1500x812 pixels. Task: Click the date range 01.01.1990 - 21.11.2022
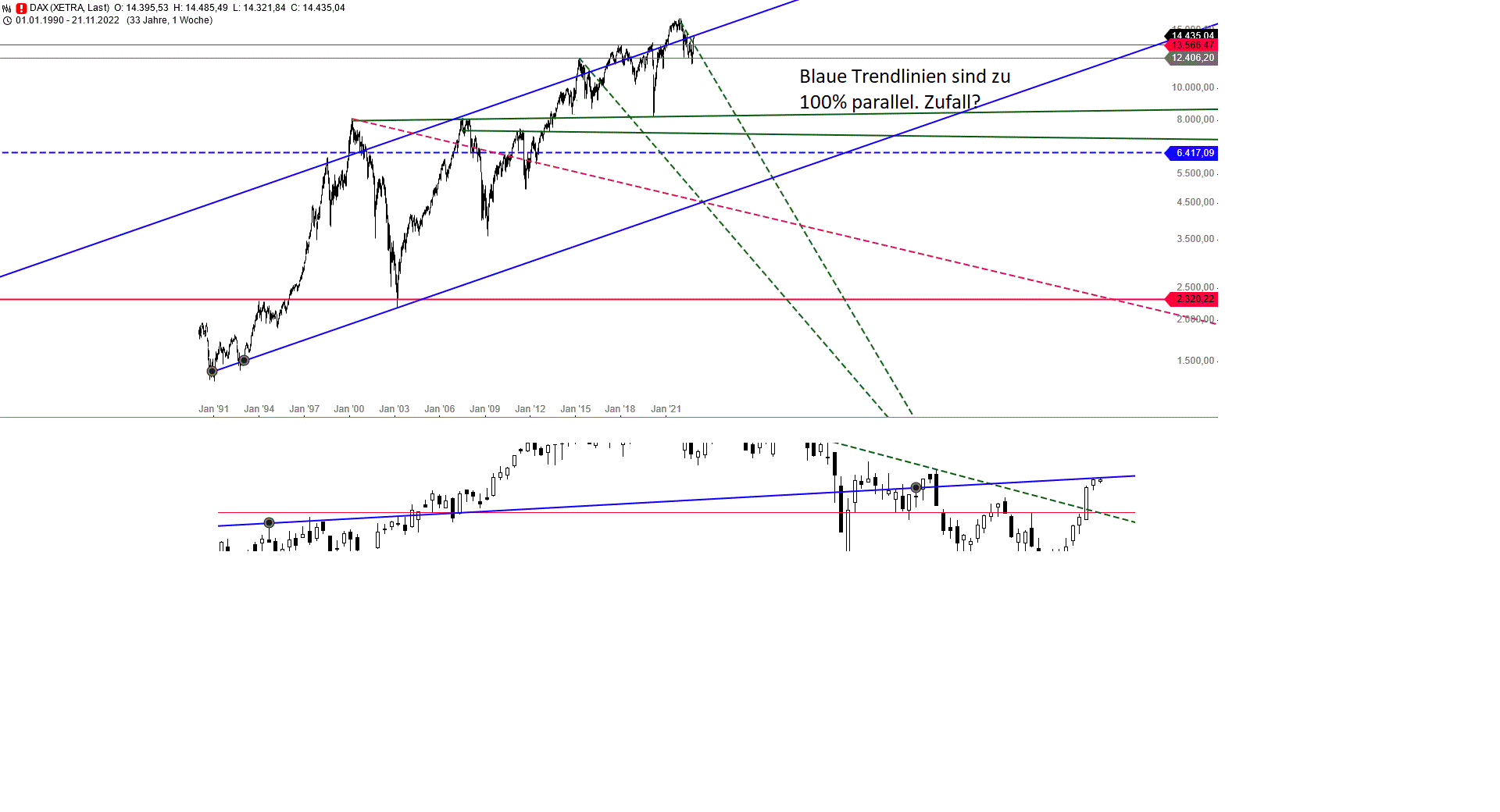67,20
